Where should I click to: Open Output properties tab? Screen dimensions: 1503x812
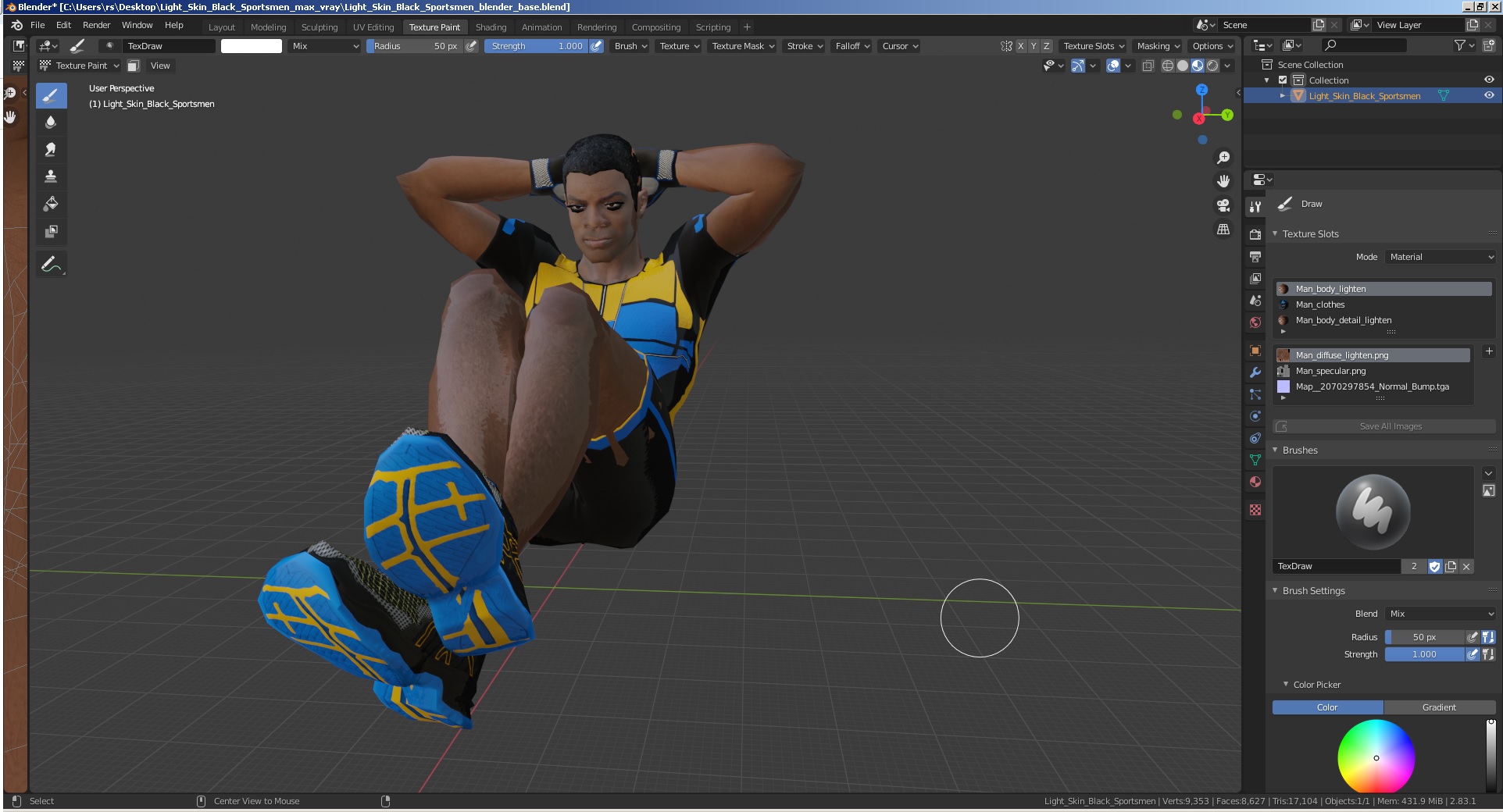tap(1255, 256)
